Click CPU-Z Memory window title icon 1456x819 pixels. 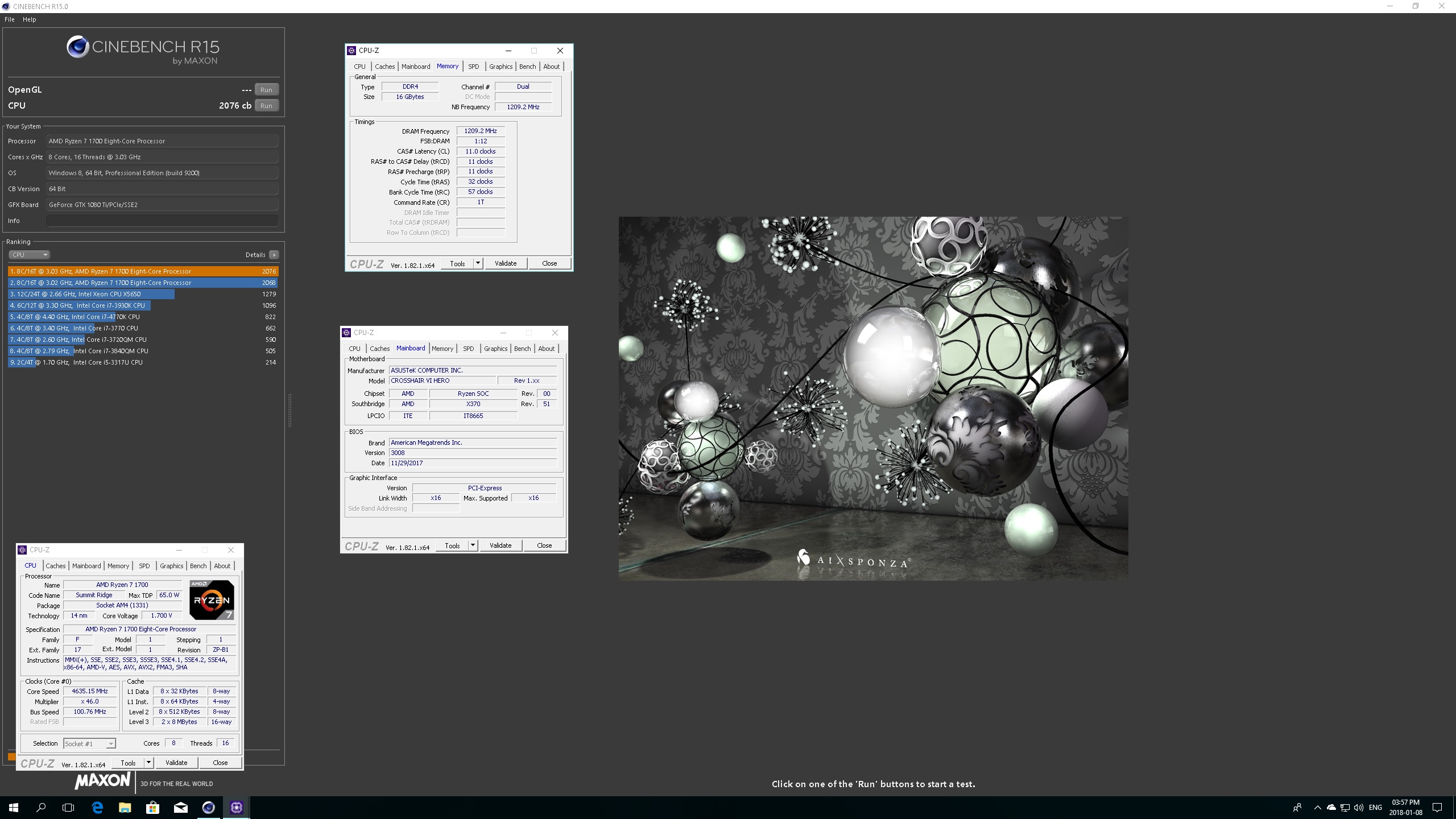(351, 51)
